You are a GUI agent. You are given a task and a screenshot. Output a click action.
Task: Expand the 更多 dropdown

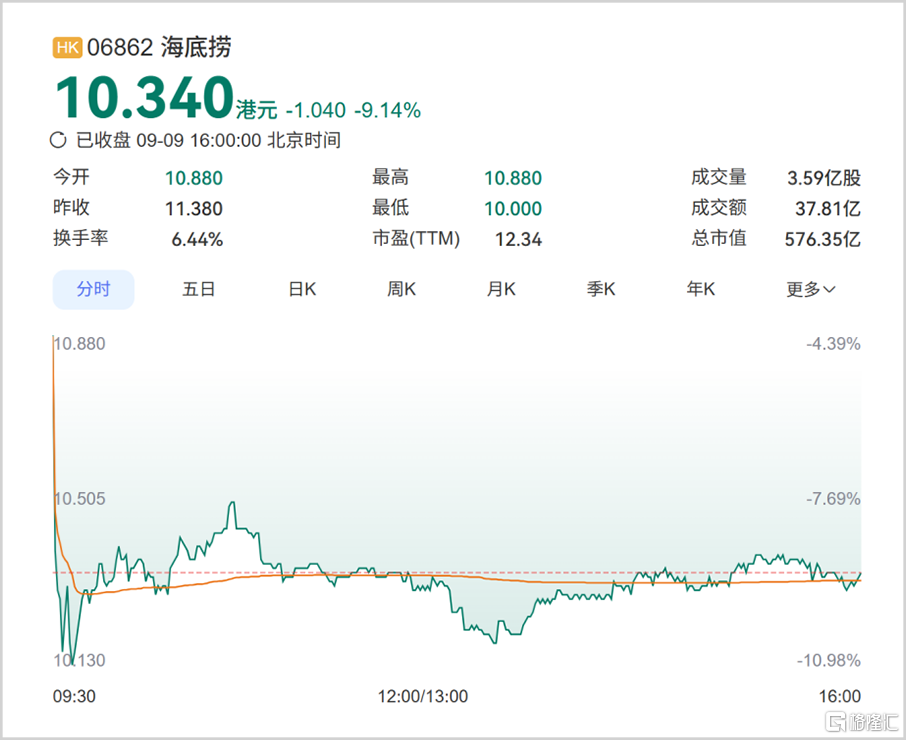click(811, 289)
